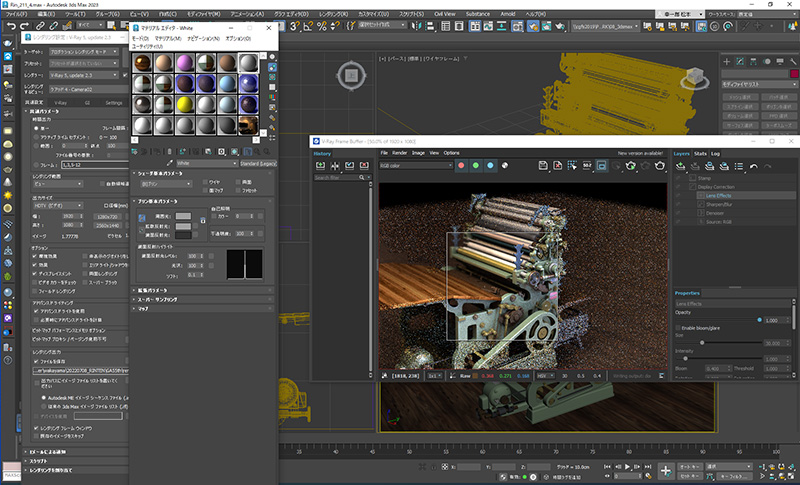The width and height of the screenshot is (800, 485).
Task: Enable bloom/glare checkbox in Lens Effects
Action: [678, 328]
